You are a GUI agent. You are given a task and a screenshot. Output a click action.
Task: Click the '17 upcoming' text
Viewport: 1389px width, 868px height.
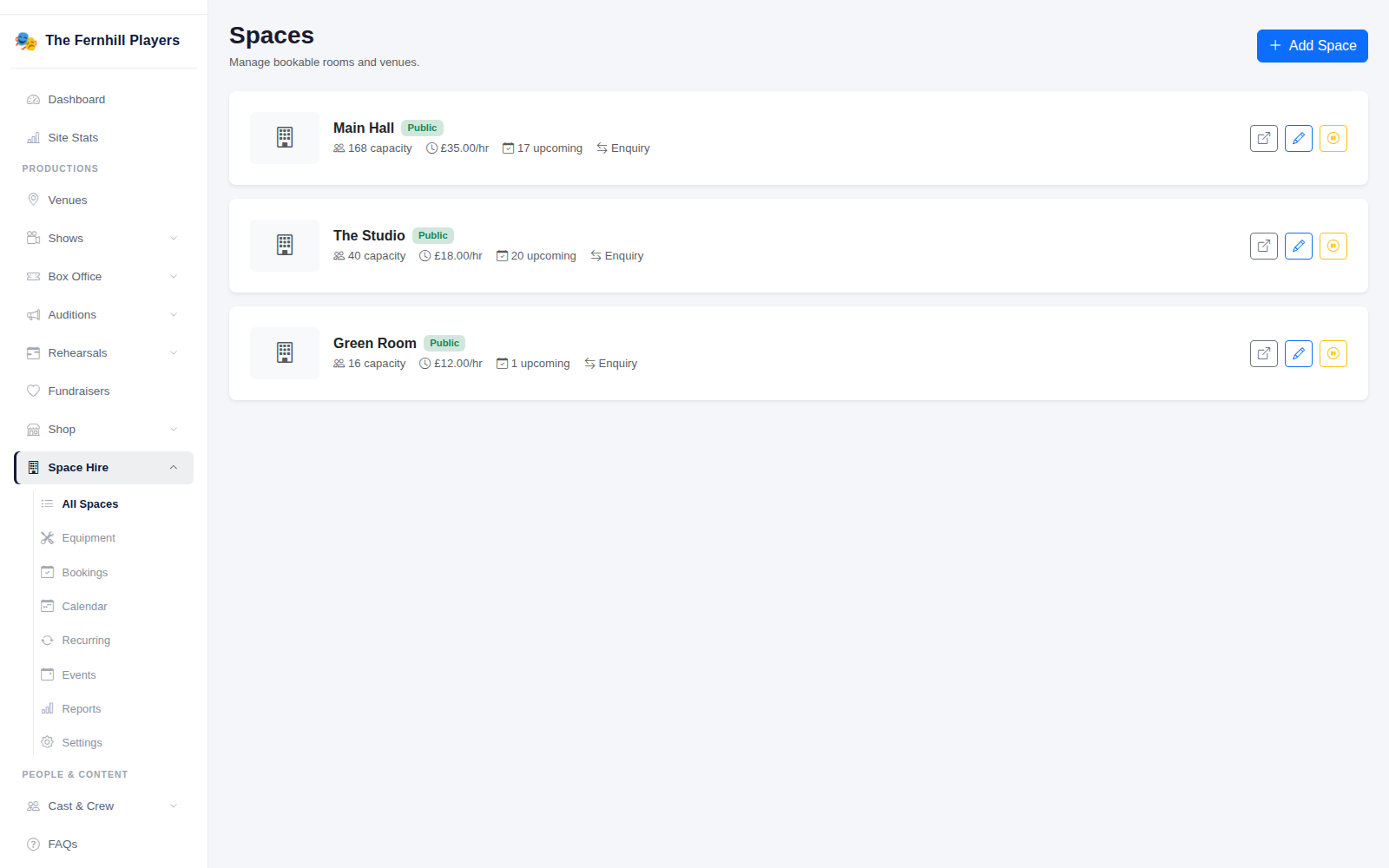point(550,148)
